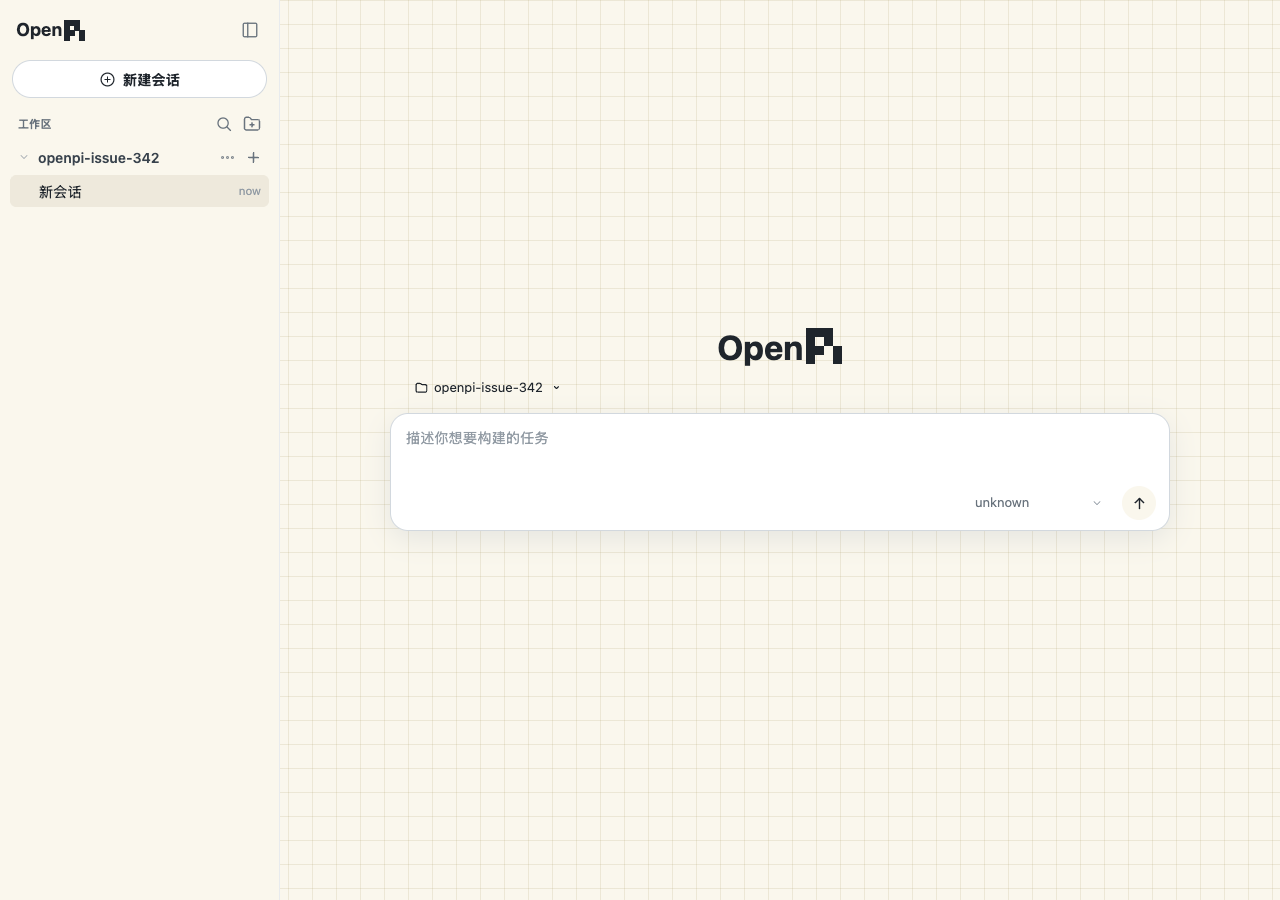Image resolution: width=1280 pixels, height=900 pixels.
Task: Select the openpi-issue-342 workspace row
Action: point(139,158)
